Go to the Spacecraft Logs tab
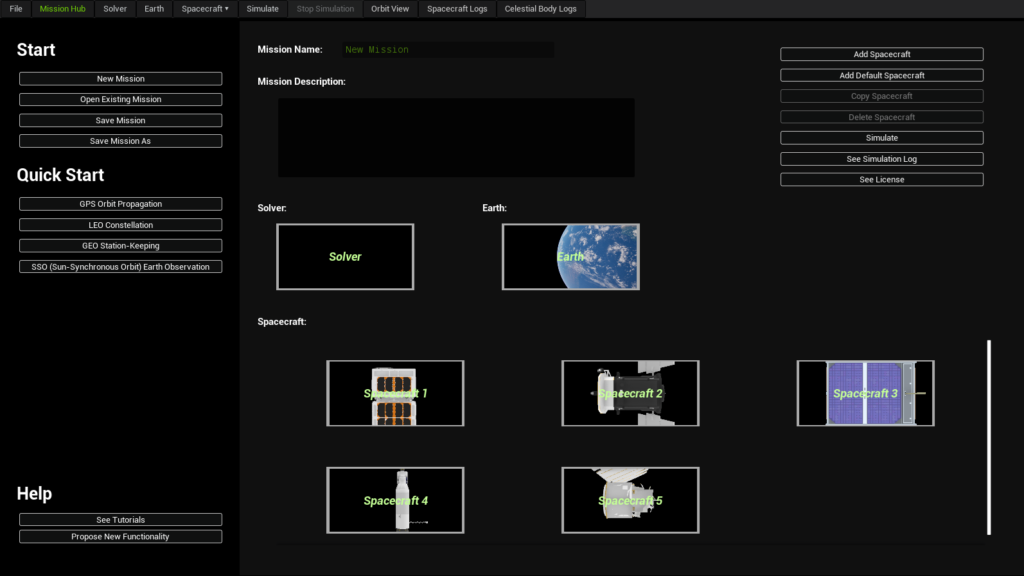Image resolution: width=1024 pixels, height=576 pixels. pyautogui.click(x=457, y=9)
